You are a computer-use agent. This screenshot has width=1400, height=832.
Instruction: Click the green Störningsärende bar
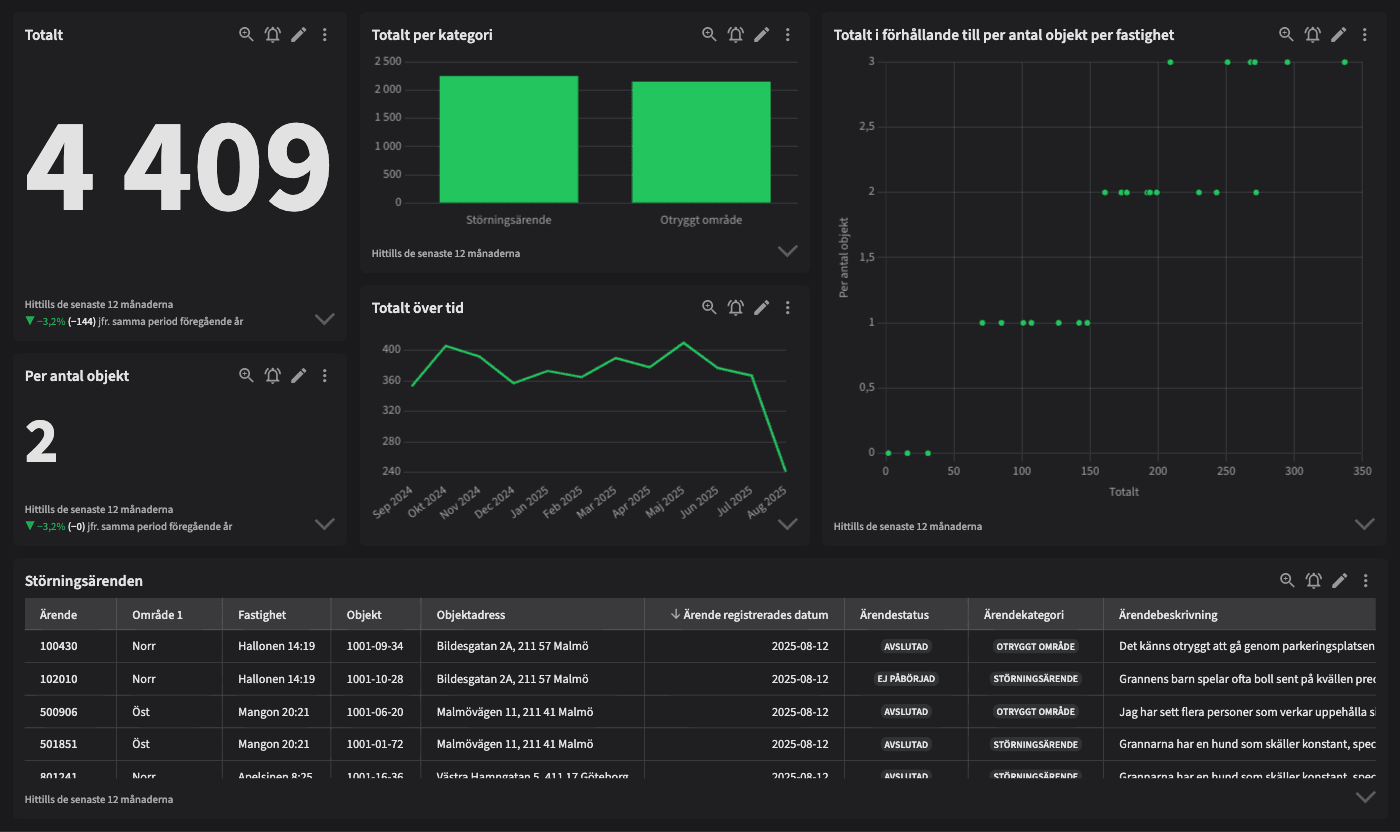click(508, 139)
